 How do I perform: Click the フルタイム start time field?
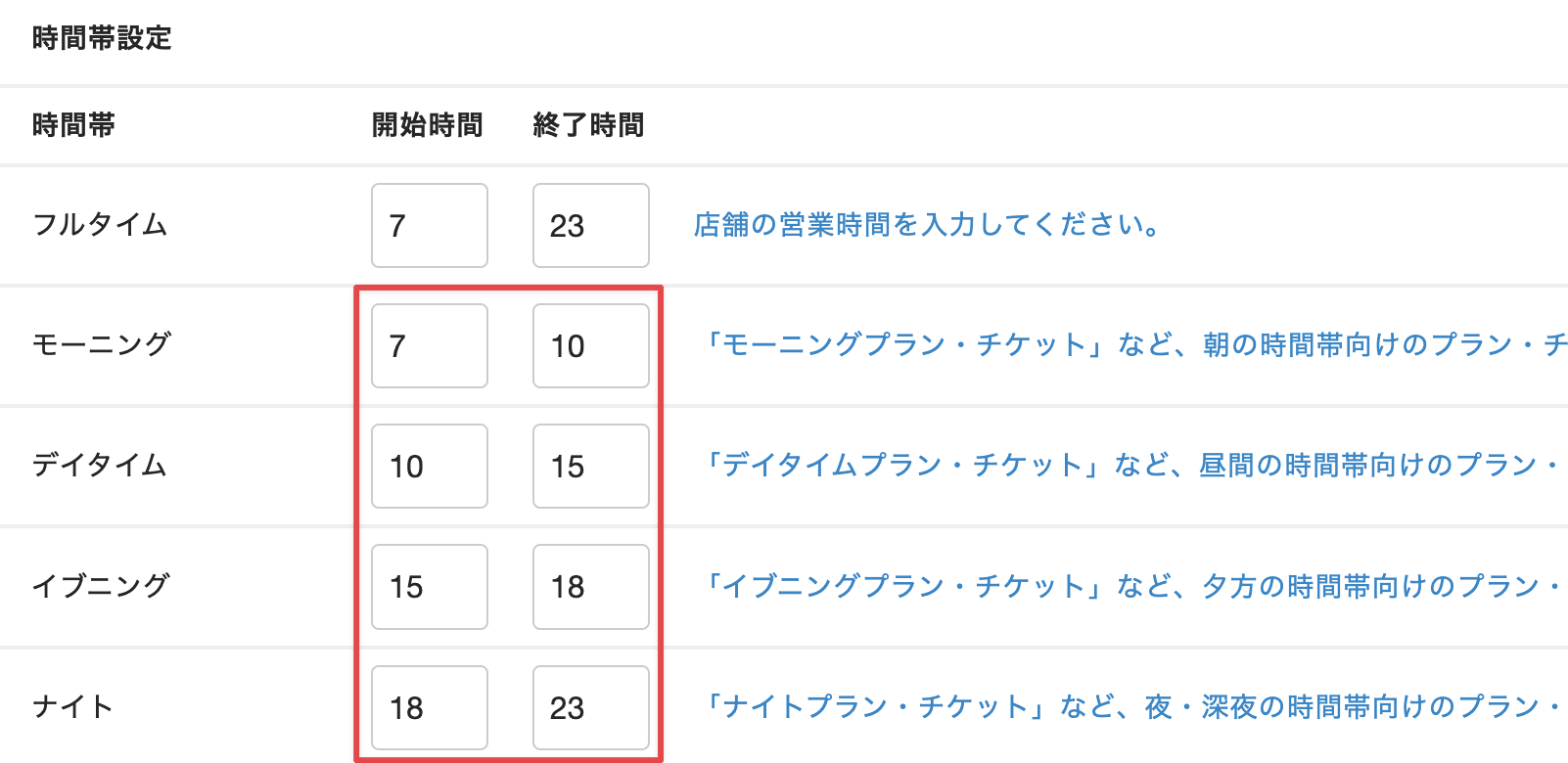[429, 225]
